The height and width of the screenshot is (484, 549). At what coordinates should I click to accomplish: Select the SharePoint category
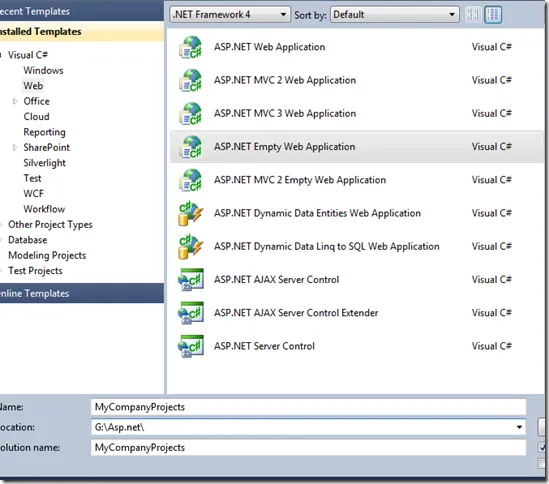tap(47, 147)
